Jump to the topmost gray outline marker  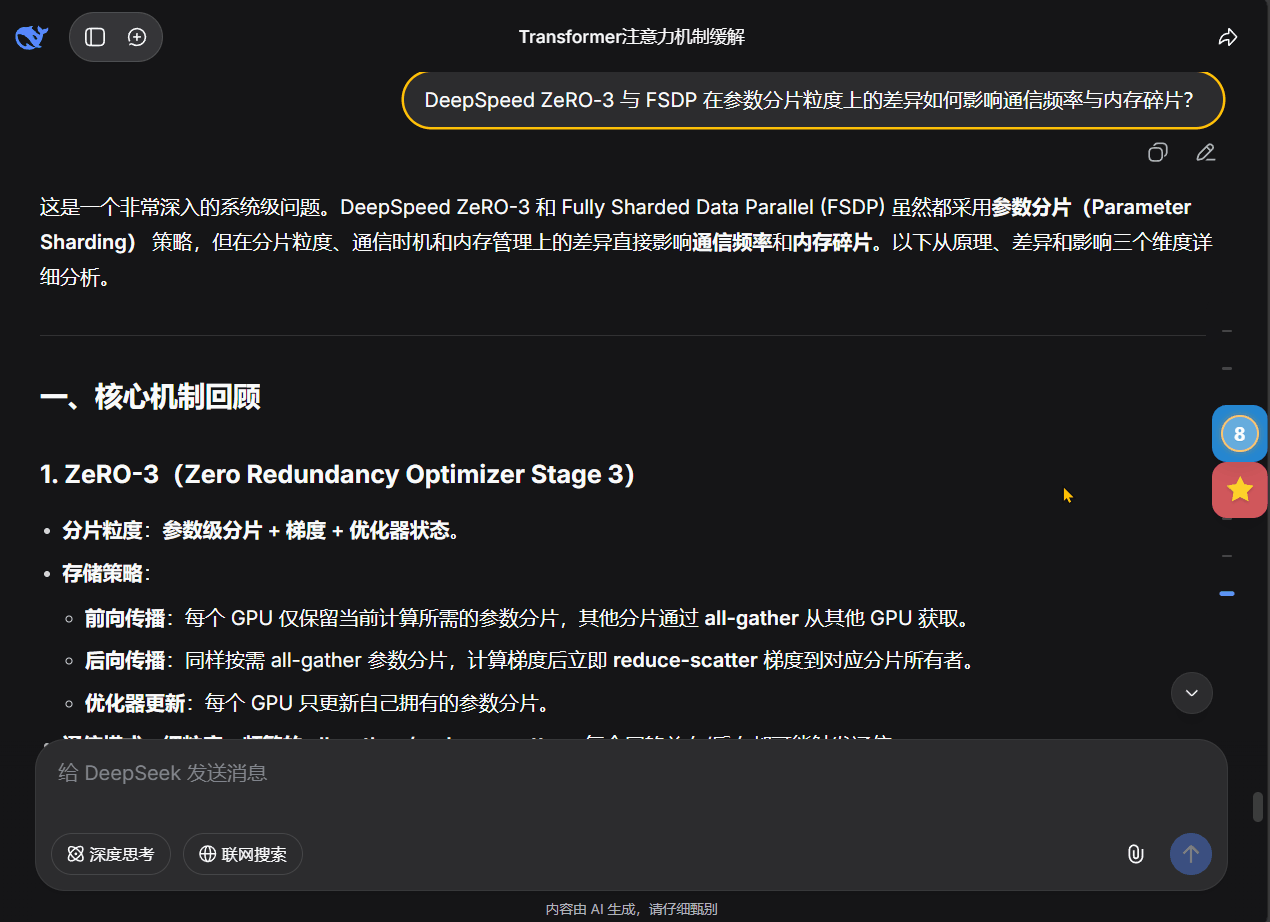click(1227, 331)
